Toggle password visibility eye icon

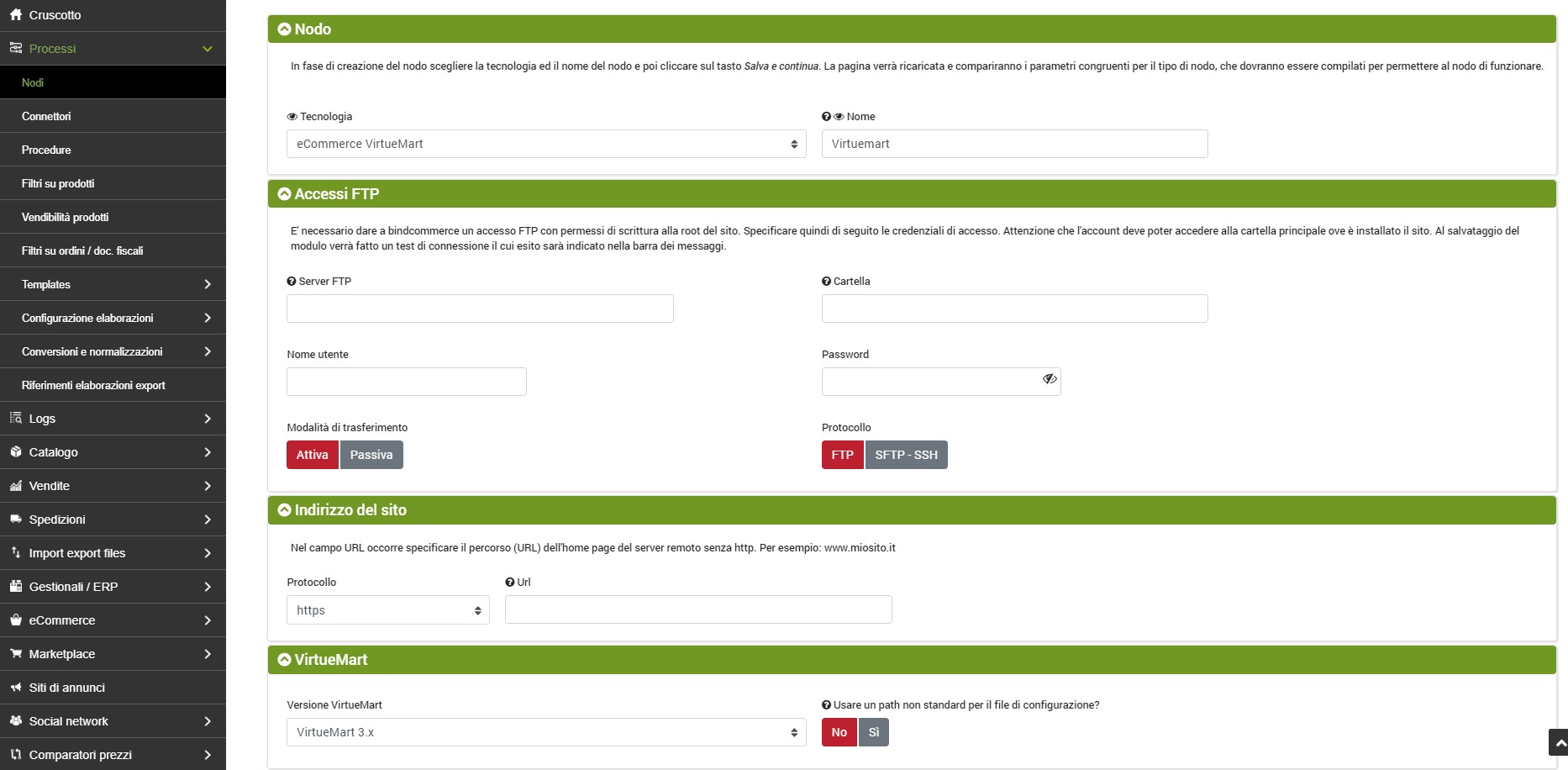click(x=1049, y=379)
